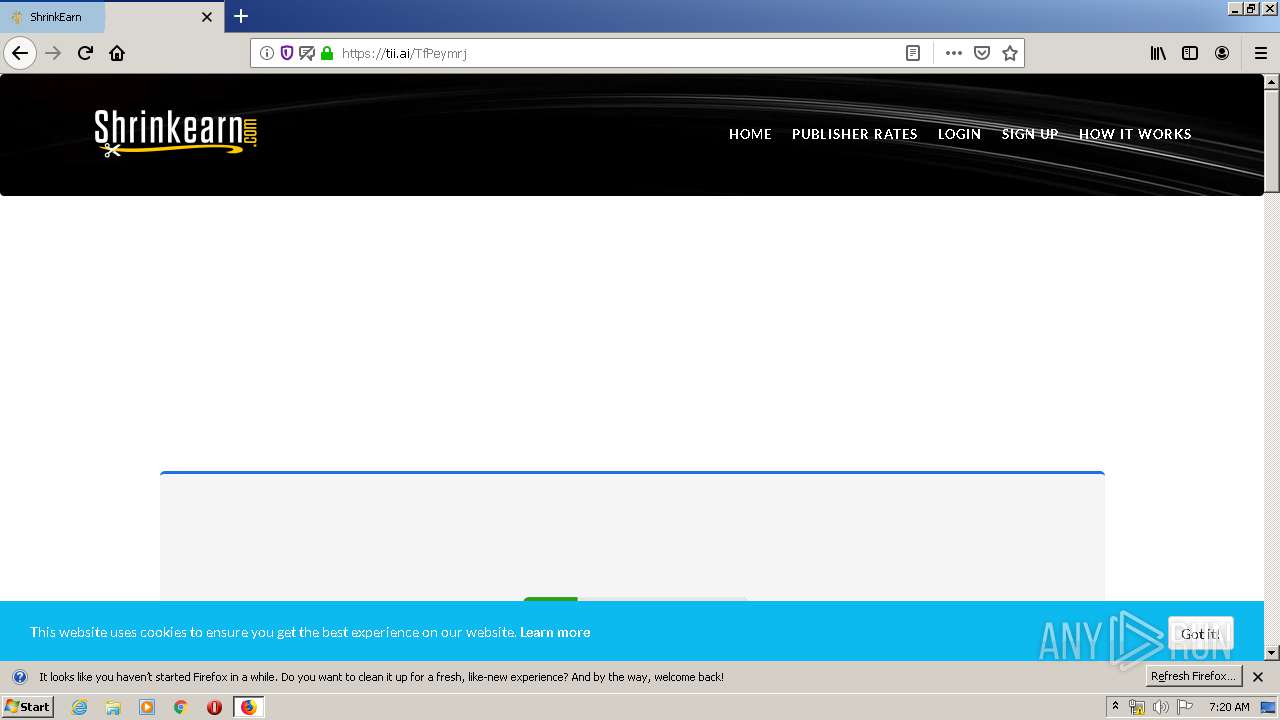The height and width of the screenshot is (720, 1280).
Task: Open a new tab with plus button
Action: (241, 16)
